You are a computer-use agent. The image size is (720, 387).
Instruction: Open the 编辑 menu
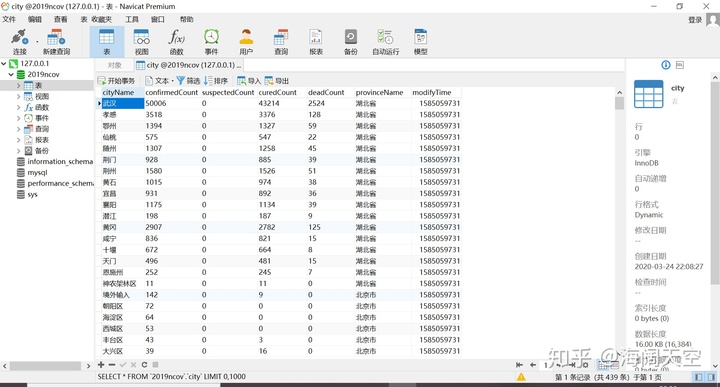[34, 19]
